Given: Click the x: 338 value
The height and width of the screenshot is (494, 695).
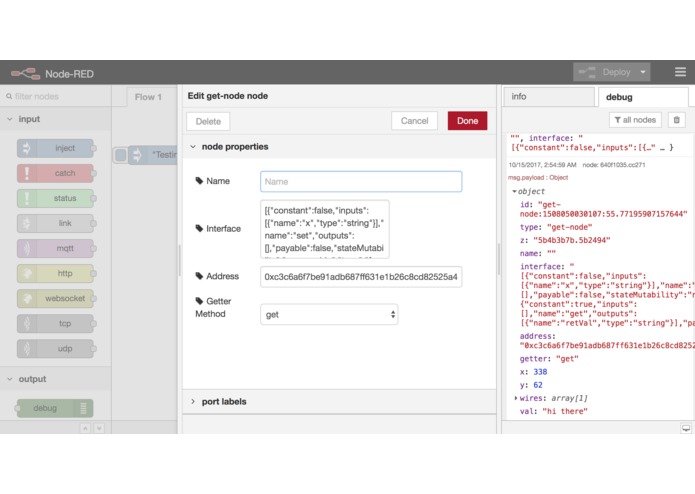Looking at the screenshot, I should [540, 372].
